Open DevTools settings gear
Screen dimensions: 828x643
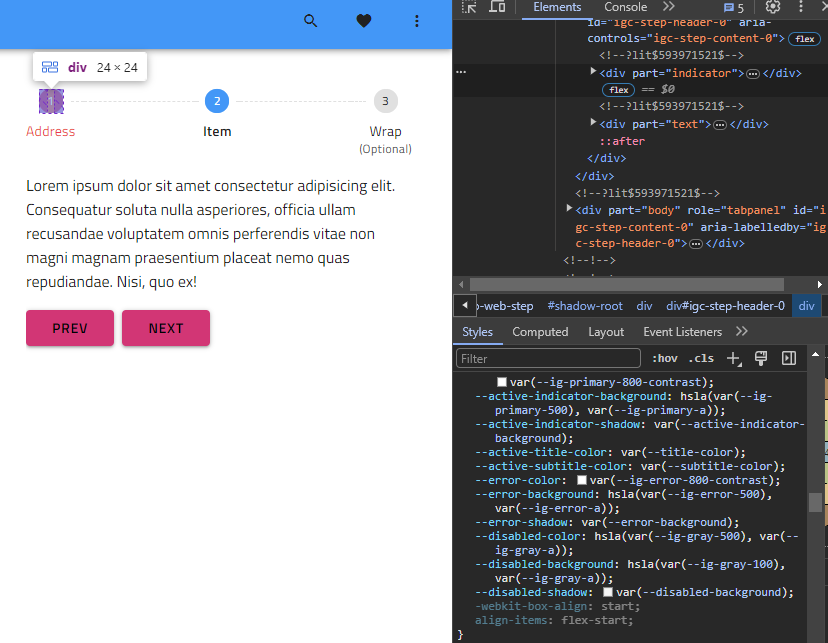coord(773,7)
